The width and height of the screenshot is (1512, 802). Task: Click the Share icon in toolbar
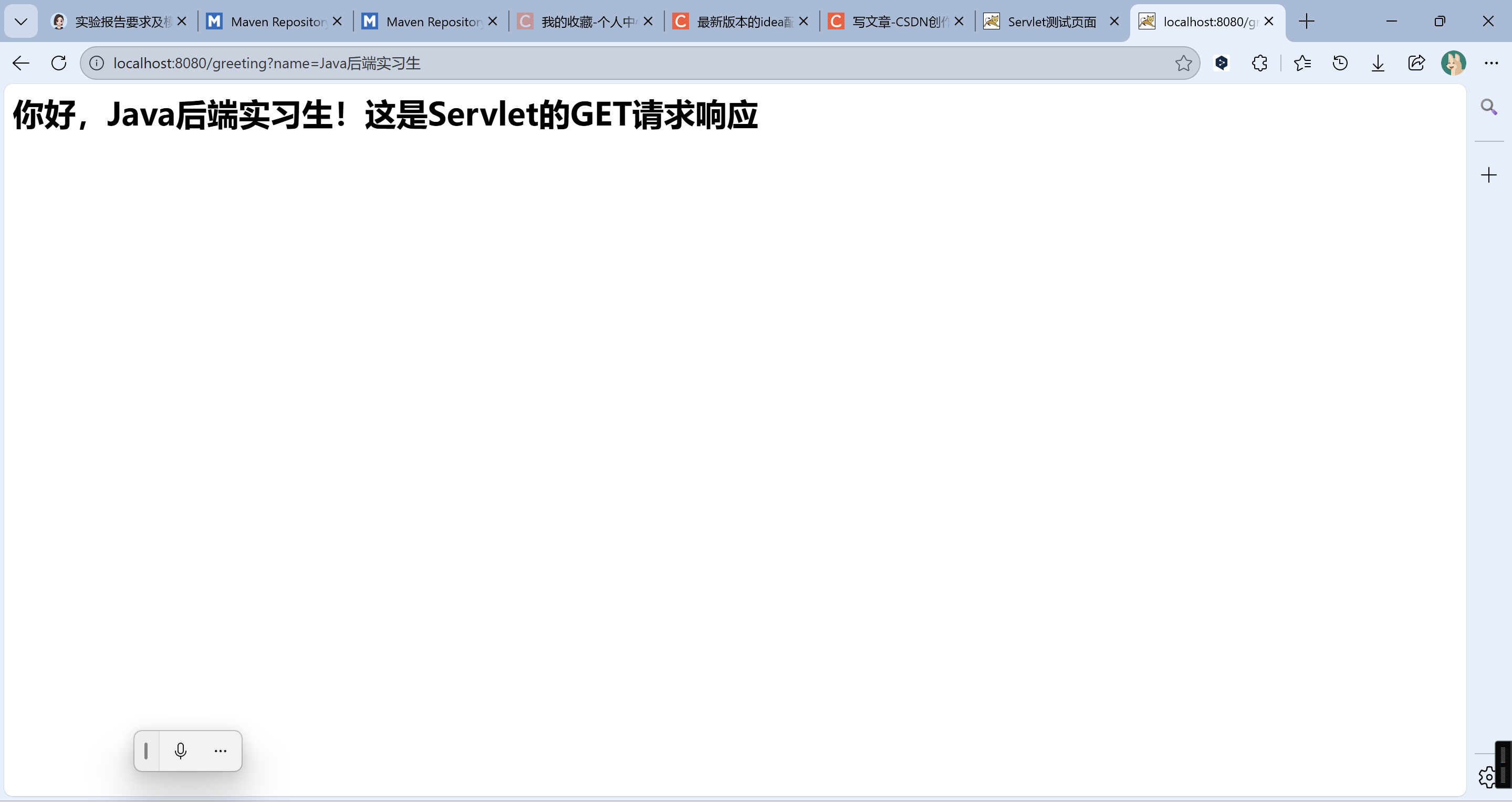point(1416,63)
